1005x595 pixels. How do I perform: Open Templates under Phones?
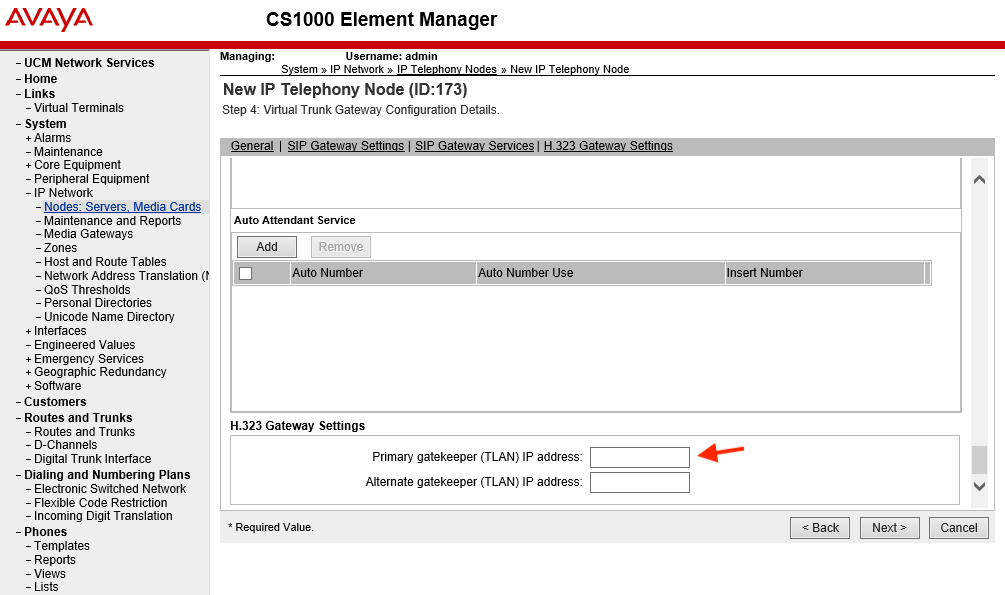62,546
